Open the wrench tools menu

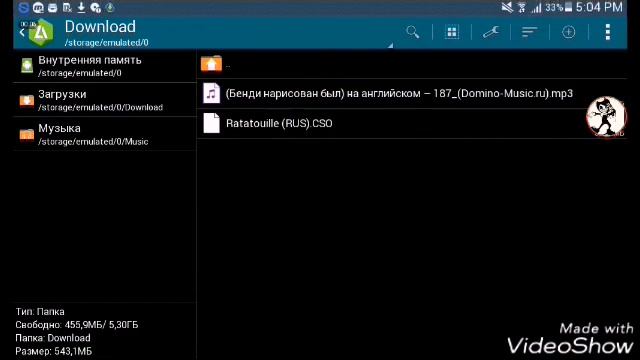pos(491,32)
